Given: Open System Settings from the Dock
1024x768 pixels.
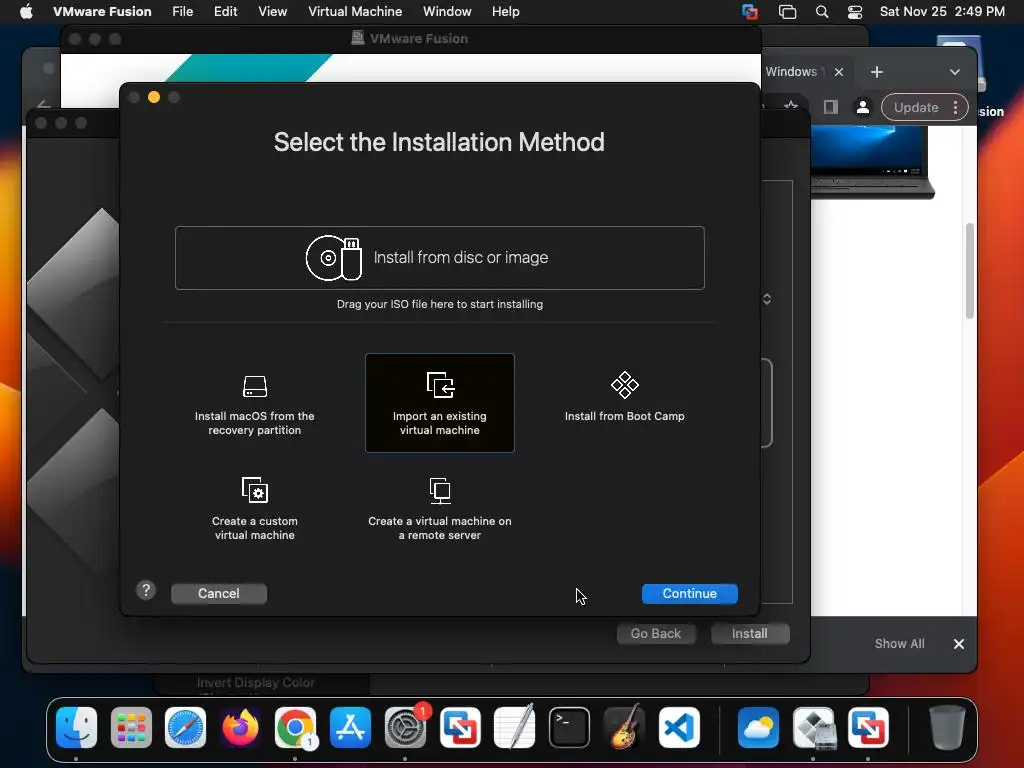Looking at the screenshot, I should coord(405,727).
